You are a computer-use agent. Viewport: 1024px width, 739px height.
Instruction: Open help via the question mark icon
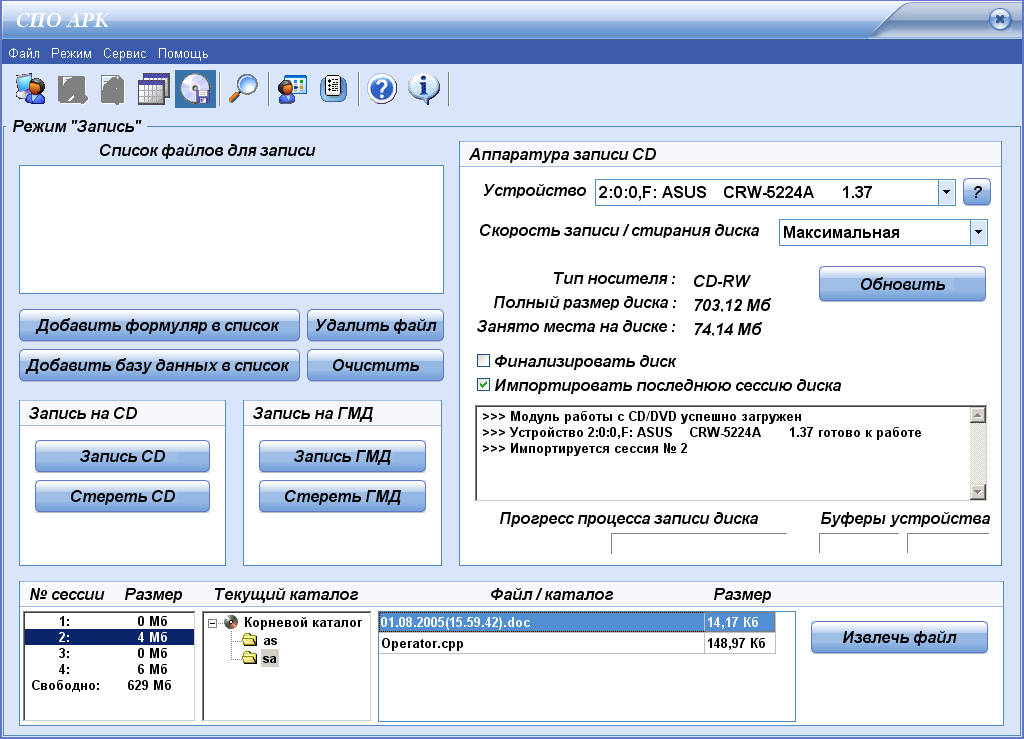(382, 89)
